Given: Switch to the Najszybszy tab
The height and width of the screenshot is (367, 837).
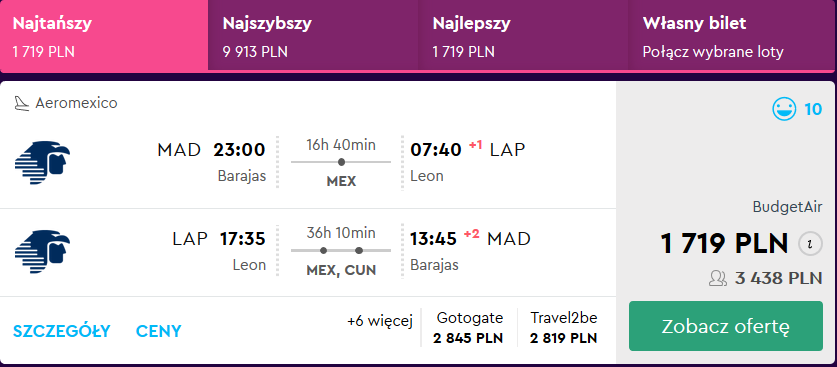Looking at the screenshot, I should [313, 35].
